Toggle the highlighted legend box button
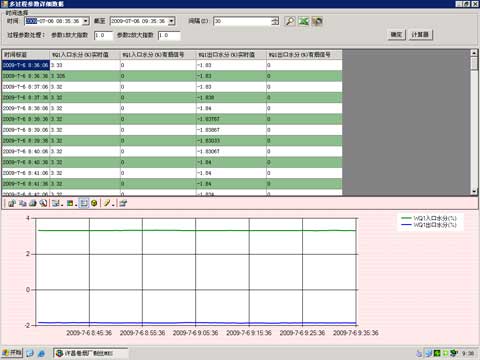 point(84,203)
